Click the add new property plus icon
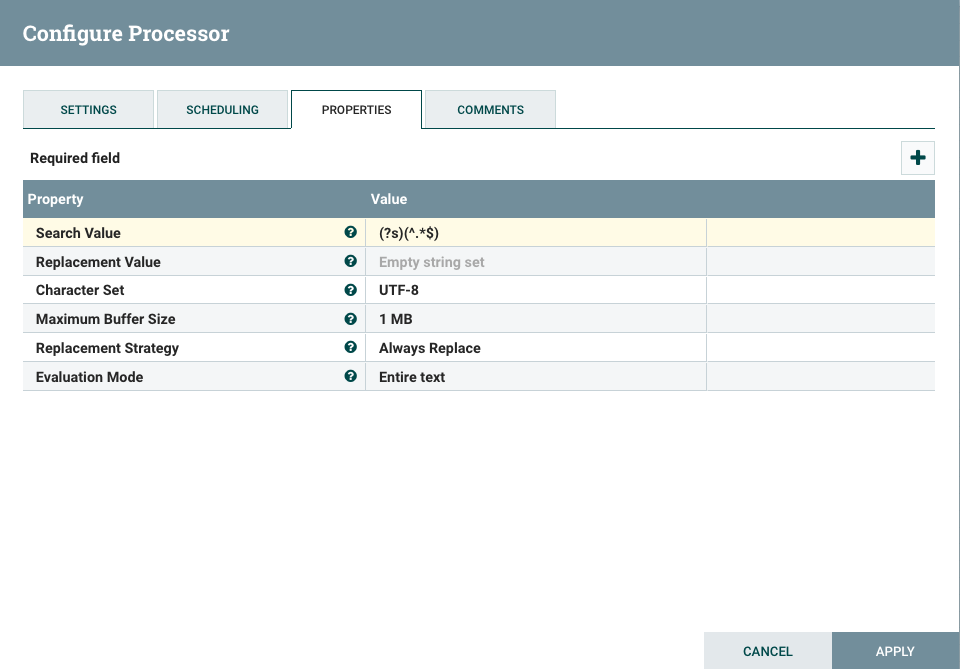Viewport: 960px width, 669px height. point(917,157)
